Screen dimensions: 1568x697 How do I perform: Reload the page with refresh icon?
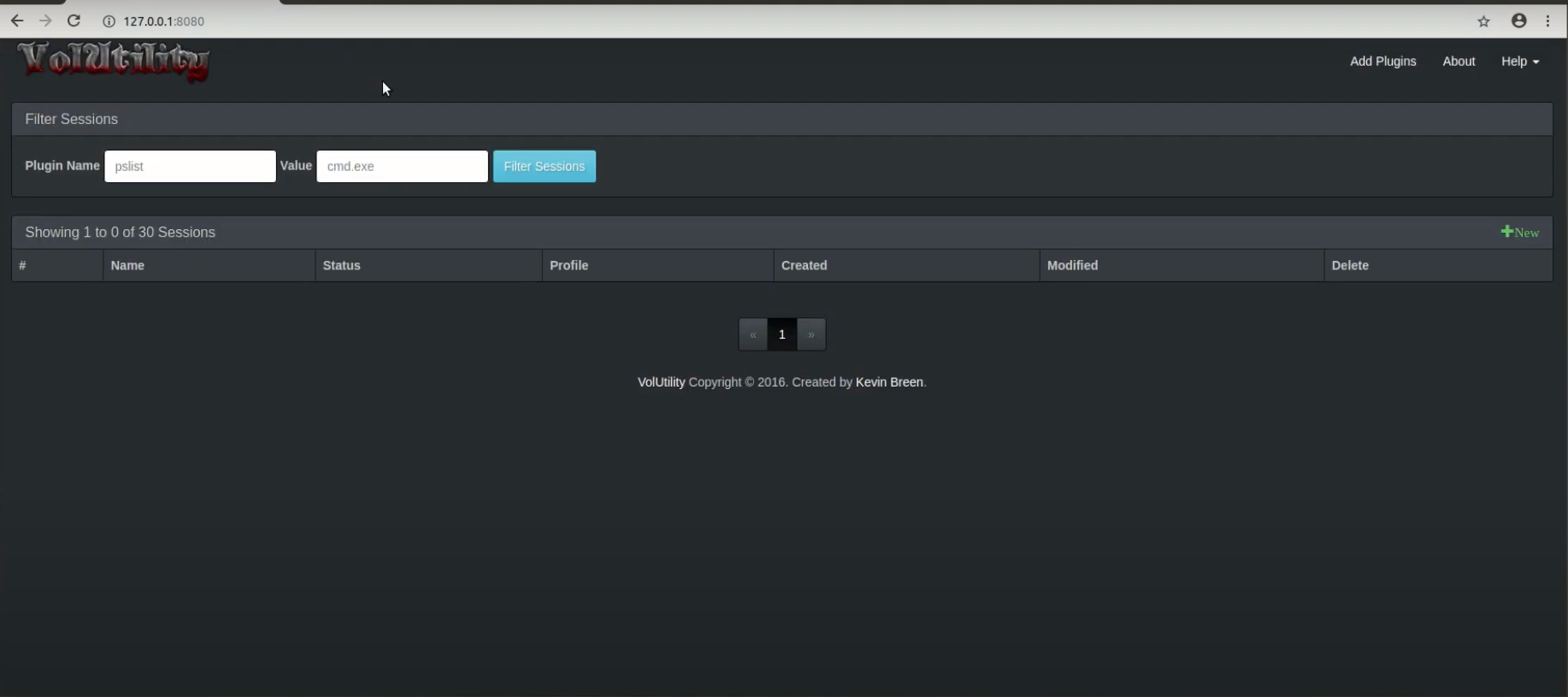[74, 21]
